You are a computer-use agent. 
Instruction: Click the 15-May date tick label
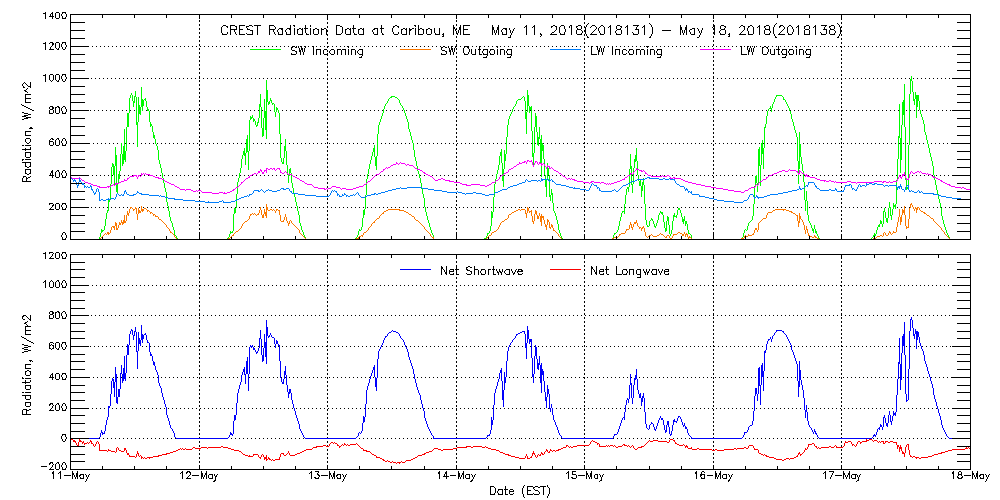coord(585,477)
